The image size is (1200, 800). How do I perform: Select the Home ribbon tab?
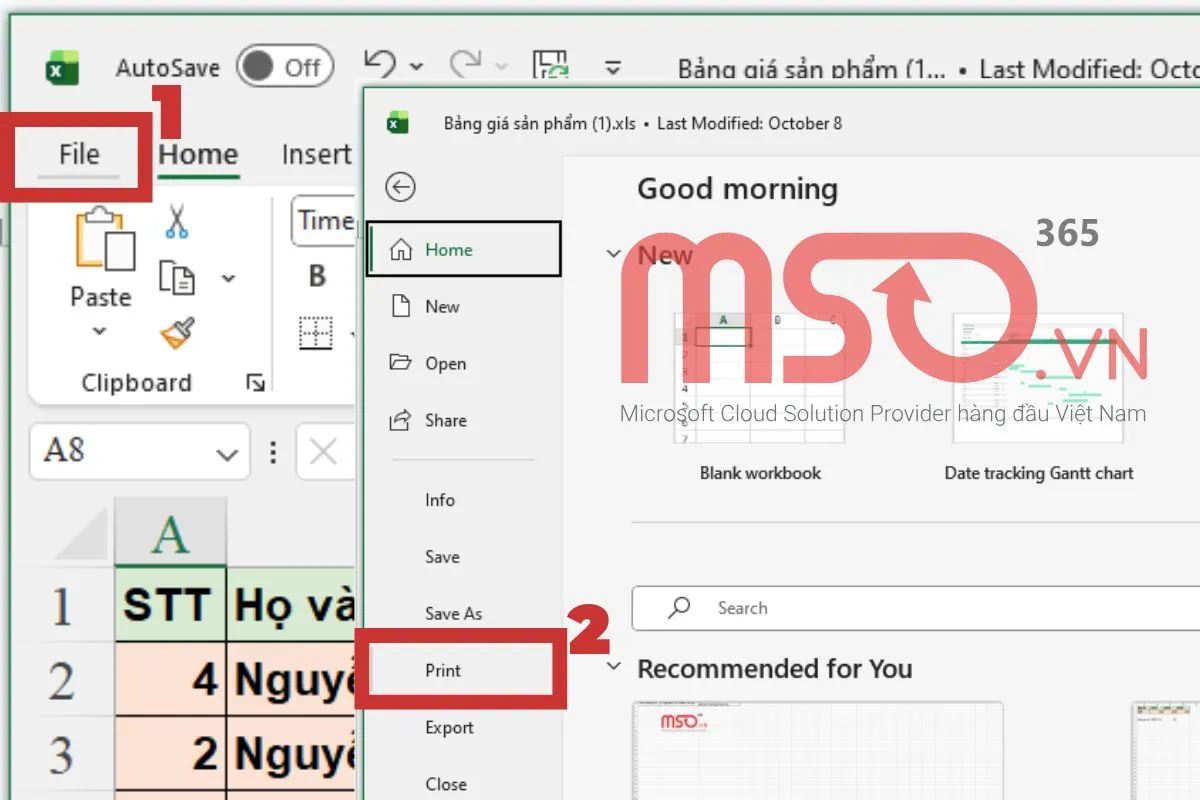pos(197,155)
